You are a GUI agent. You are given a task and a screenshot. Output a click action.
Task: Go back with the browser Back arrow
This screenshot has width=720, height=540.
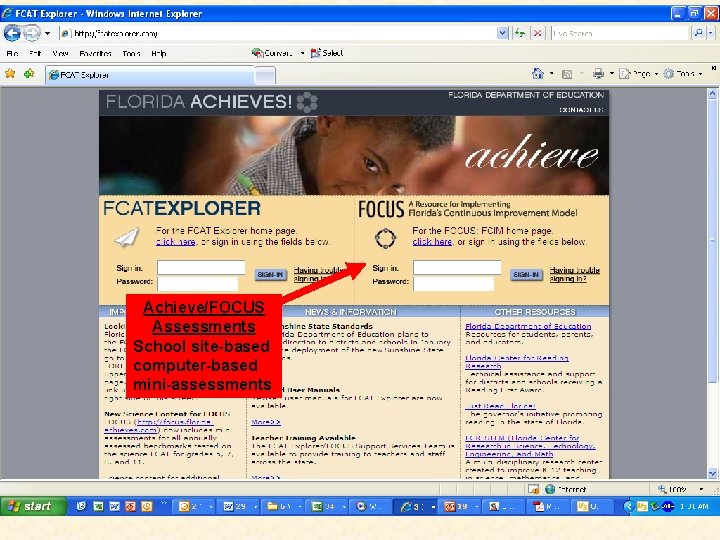click(x=12, y=33)
